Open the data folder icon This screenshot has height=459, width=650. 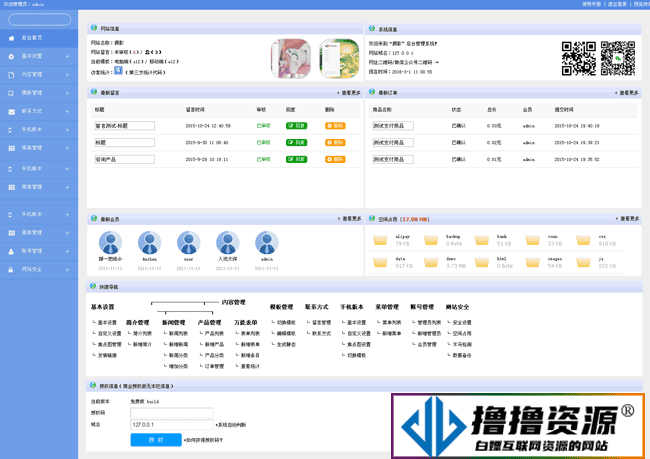380,262
